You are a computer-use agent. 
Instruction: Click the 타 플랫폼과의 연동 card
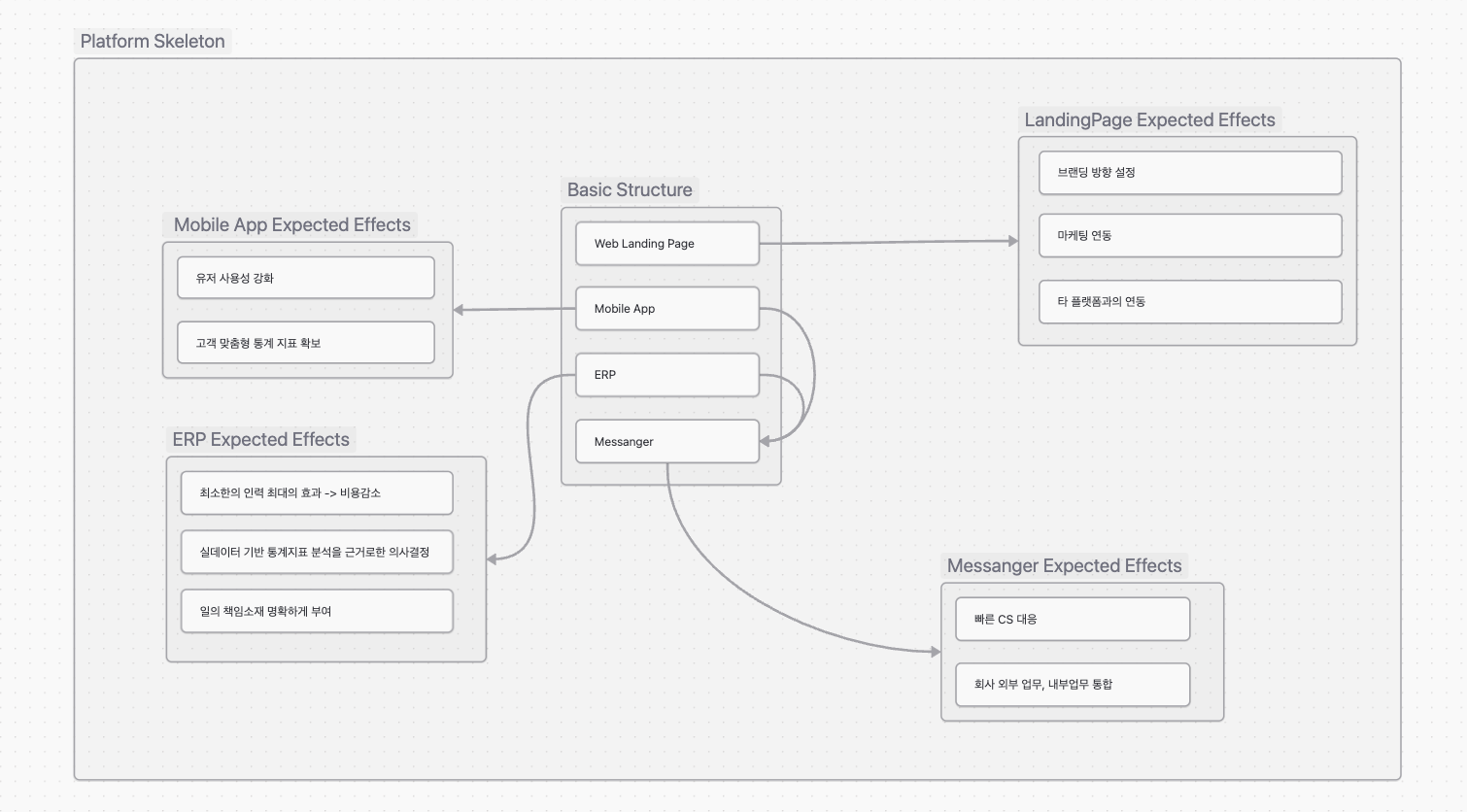click(1189, 302)
